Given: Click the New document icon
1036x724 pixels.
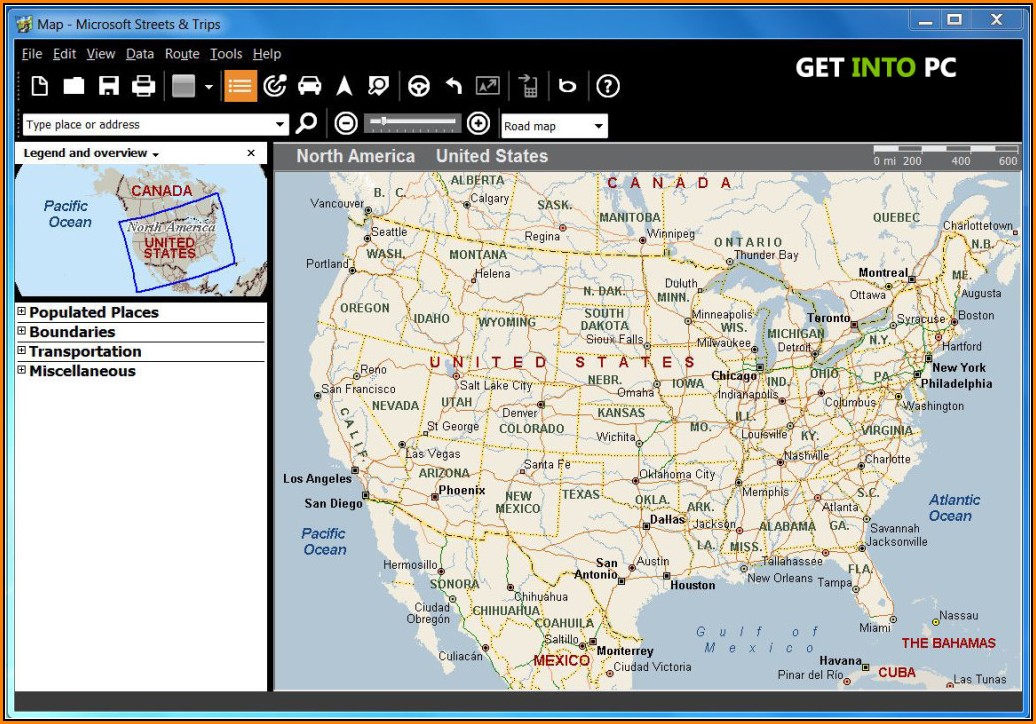Looking at the screenshot, I should coord(39,86).
